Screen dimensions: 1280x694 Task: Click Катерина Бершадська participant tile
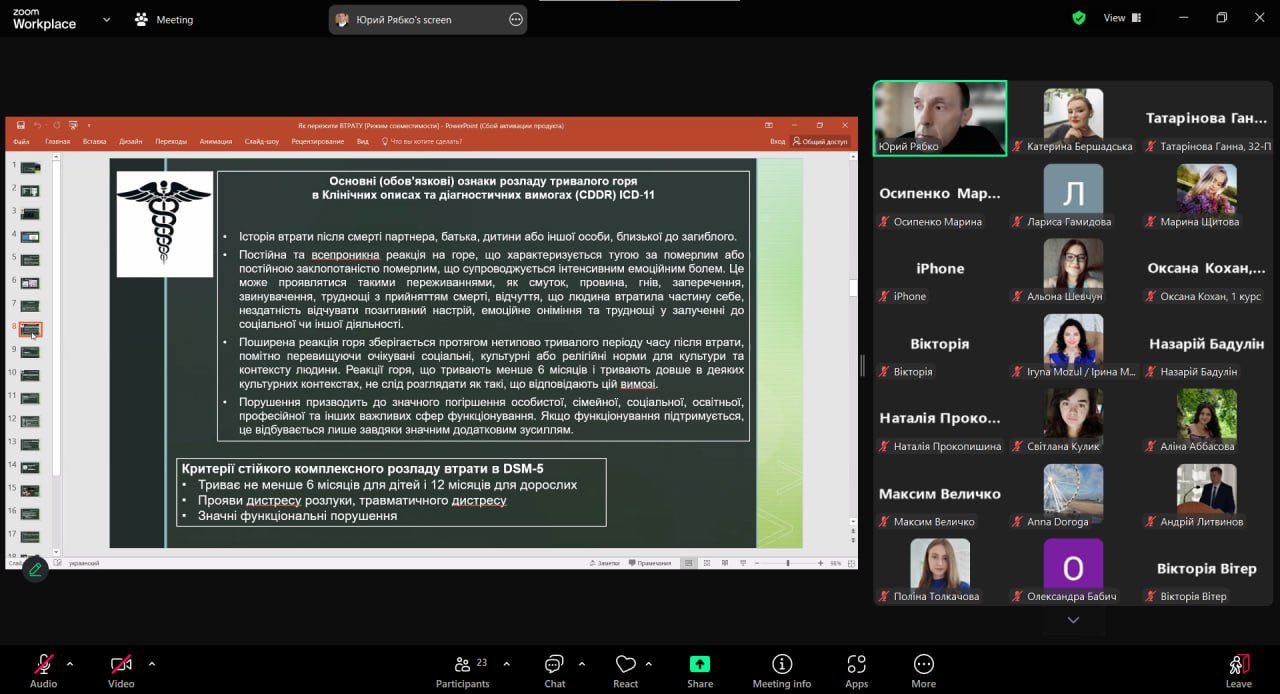click(1073, 118)
